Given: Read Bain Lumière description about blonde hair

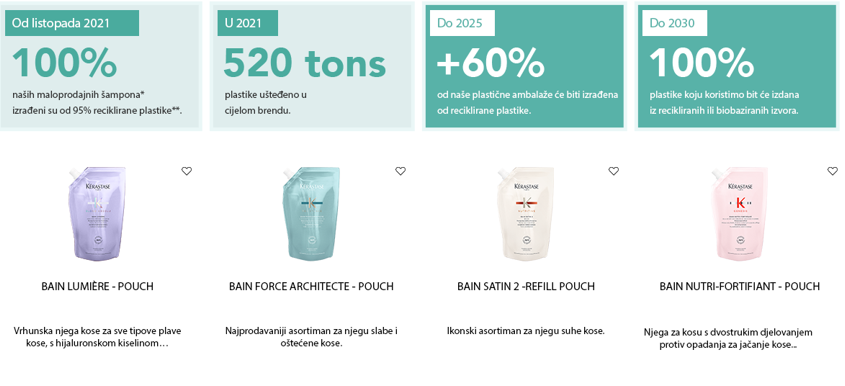Looking at the screenshot, I should click(x=97, y=337).
